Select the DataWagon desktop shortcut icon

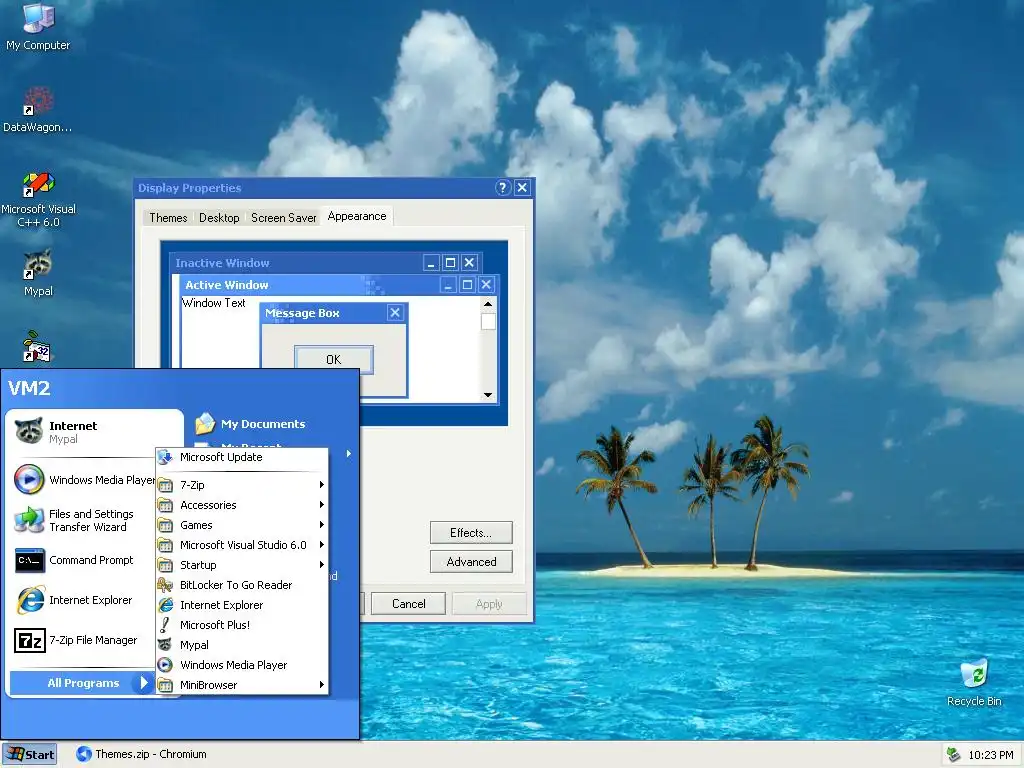38,110
